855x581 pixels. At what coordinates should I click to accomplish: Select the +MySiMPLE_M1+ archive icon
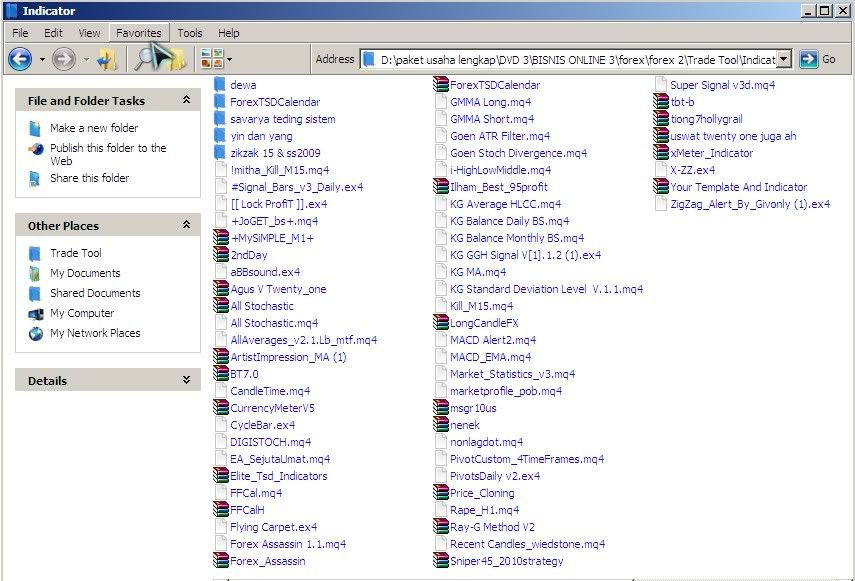221,238
